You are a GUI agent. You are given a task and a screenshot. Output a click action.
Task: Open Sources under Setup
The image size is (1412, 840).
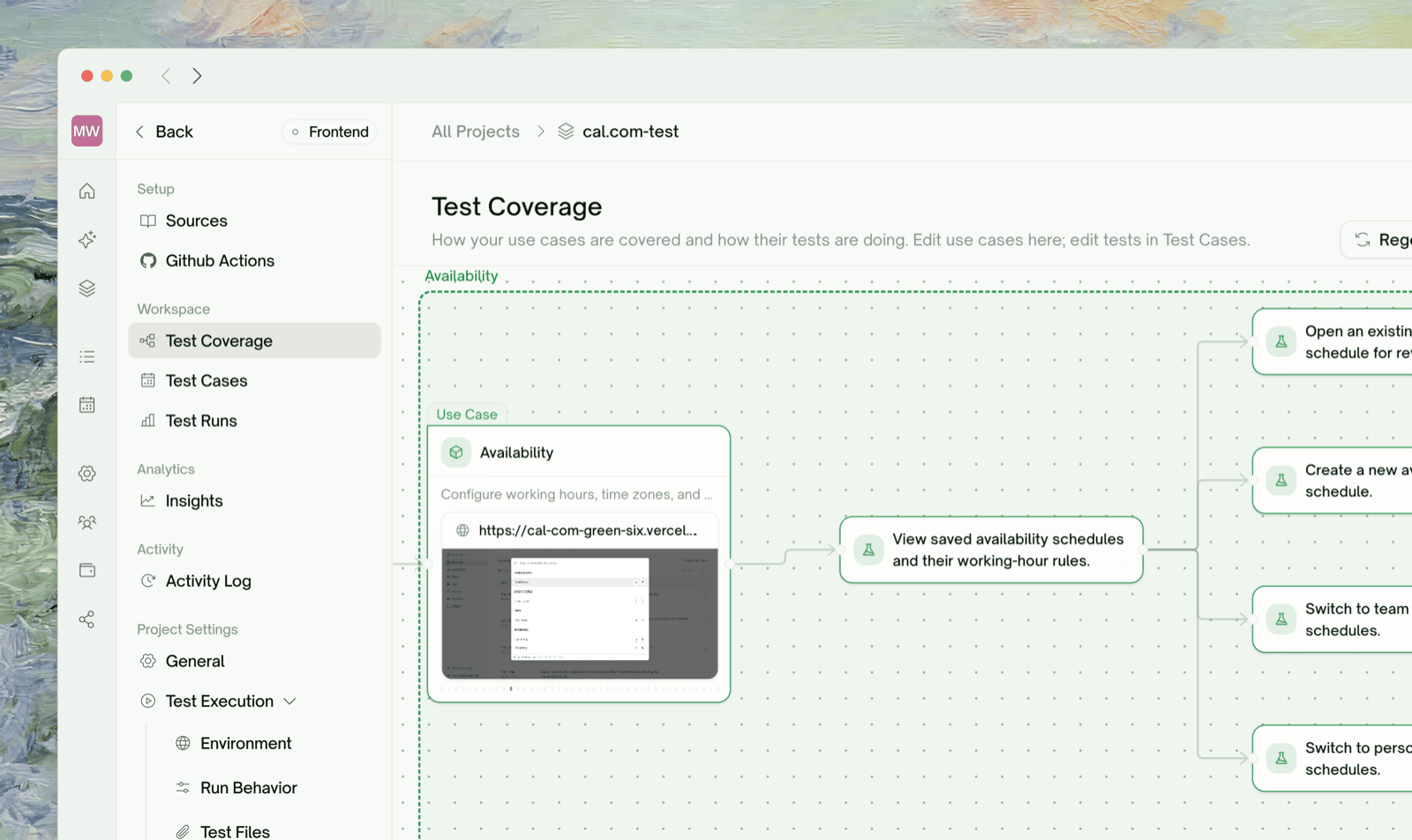pos(255,221)
